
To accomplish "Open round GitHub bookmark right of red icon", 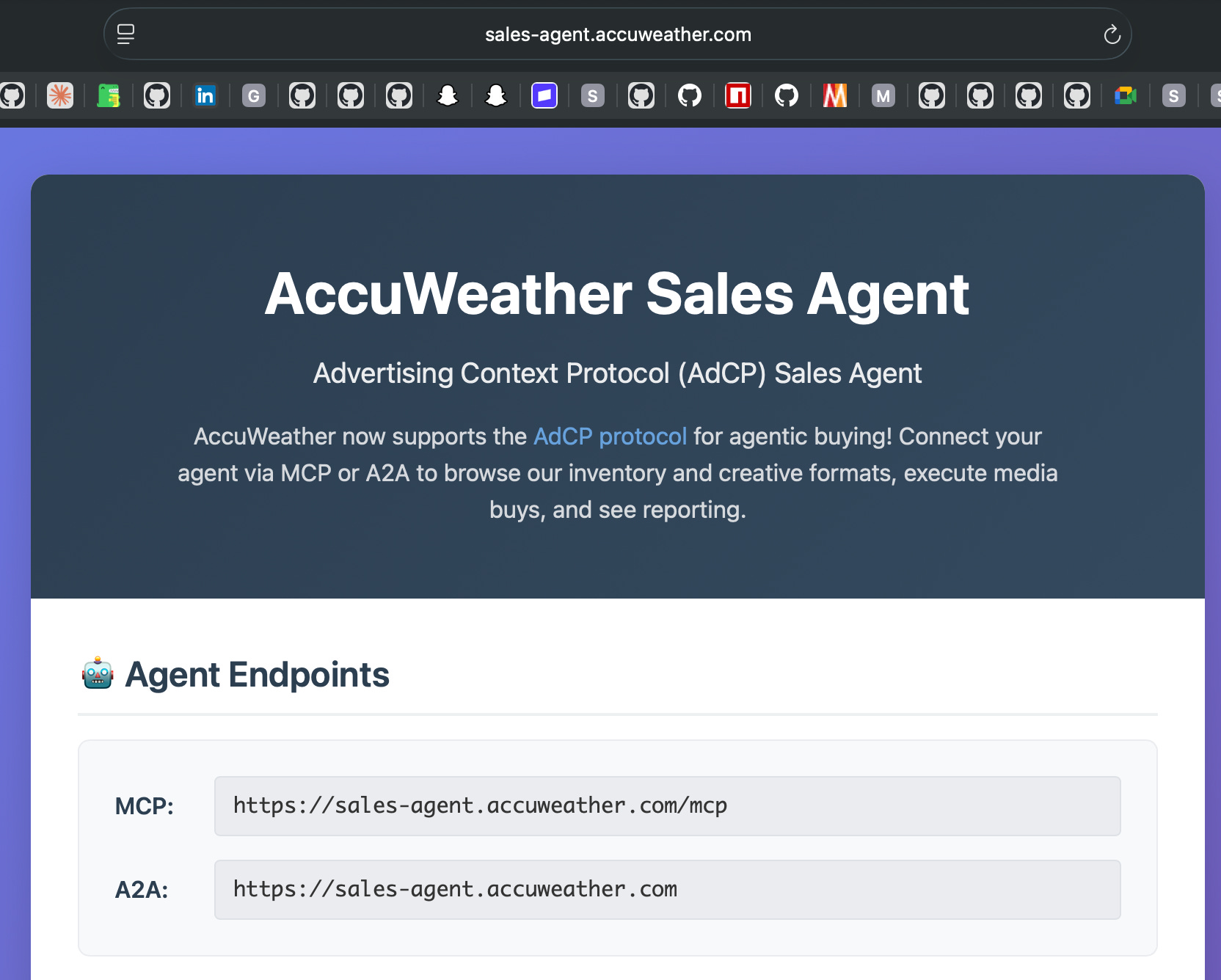I will (787, 95).
